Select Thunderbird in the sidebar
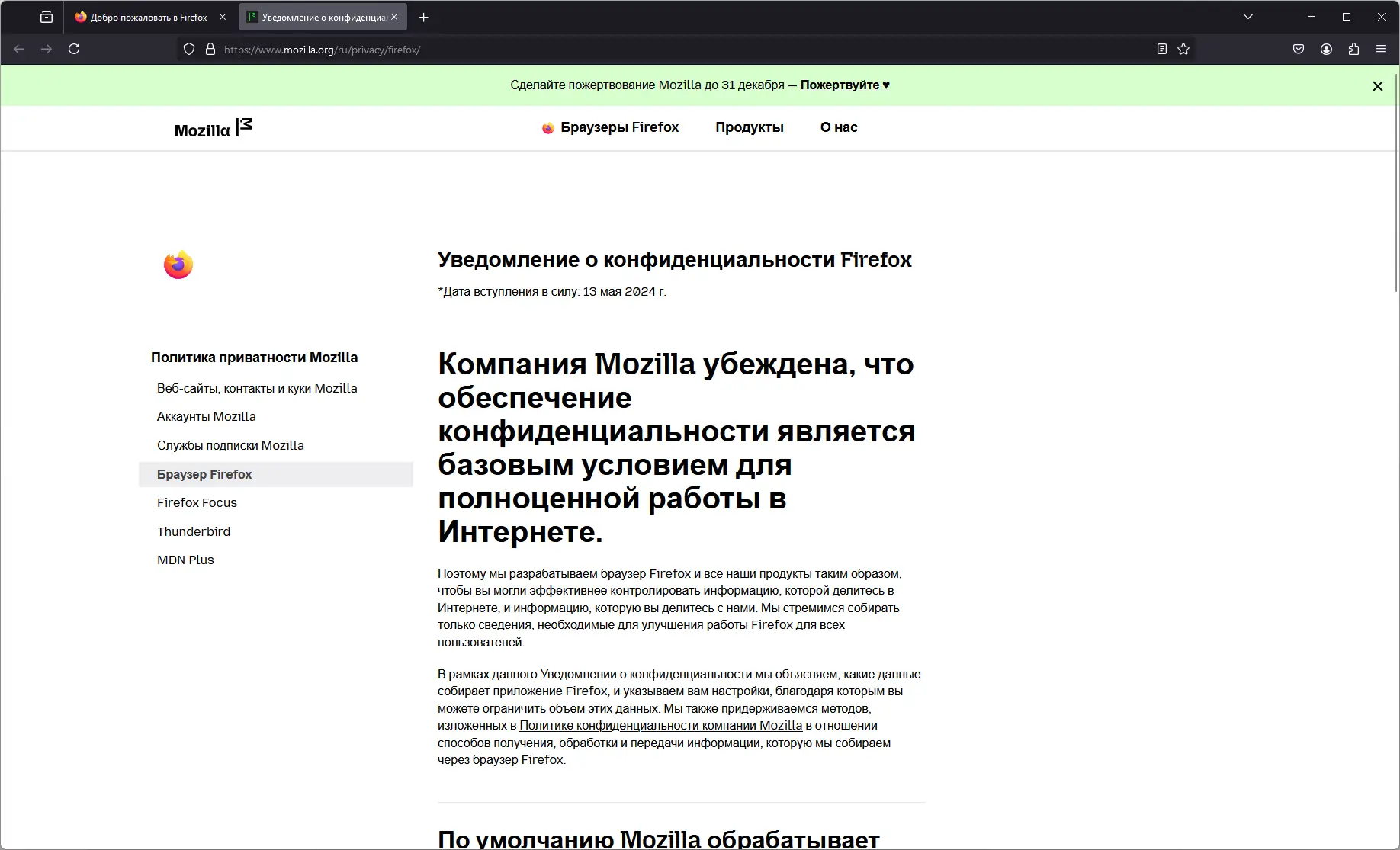The width and height of the screenshot is (1400, 850). click(194, 531)
